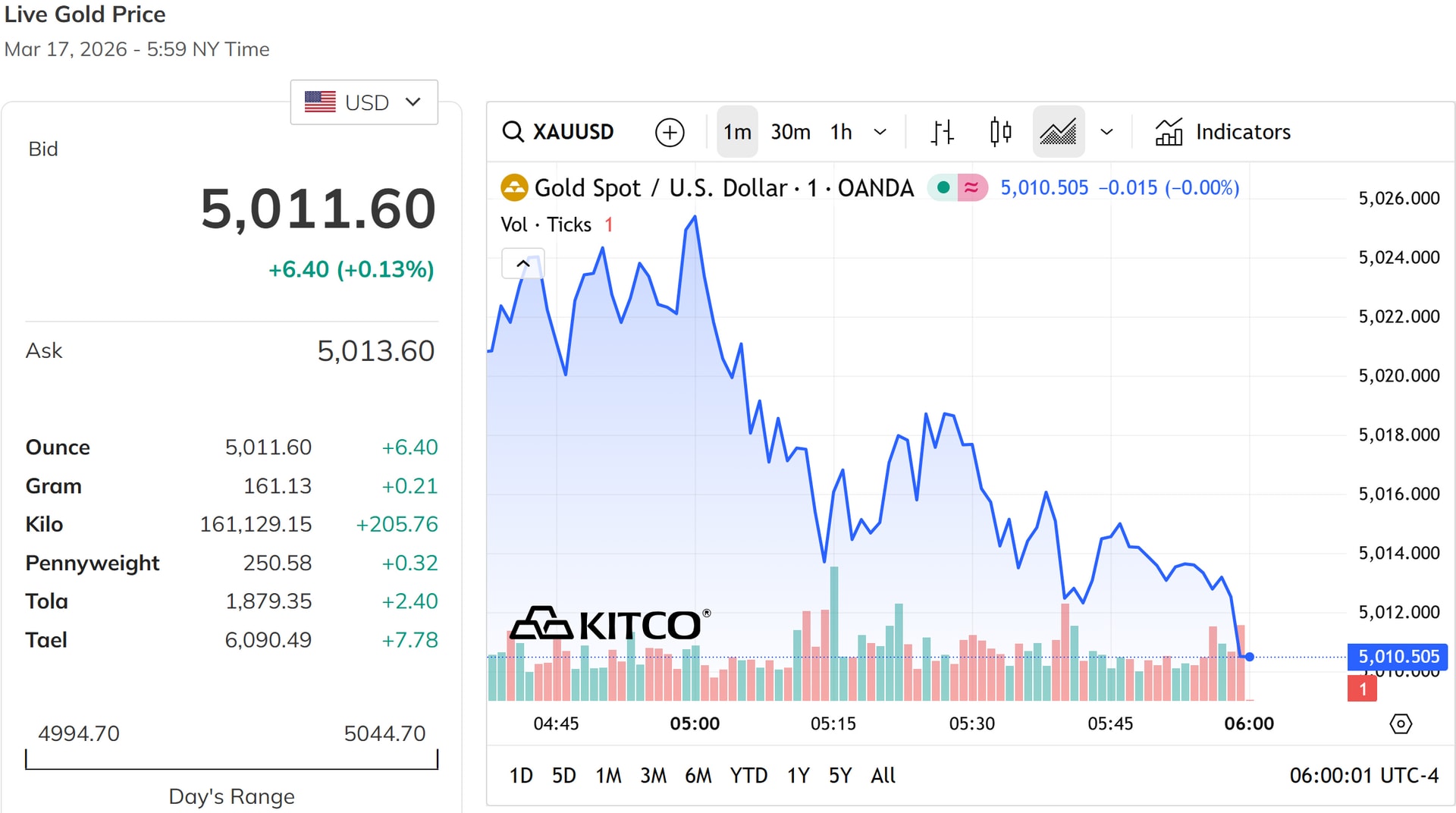Image resolution: width=1456 pixels, height=813 pixels.
Task: Select the area chart style icon
Action: pos(1058,132)
